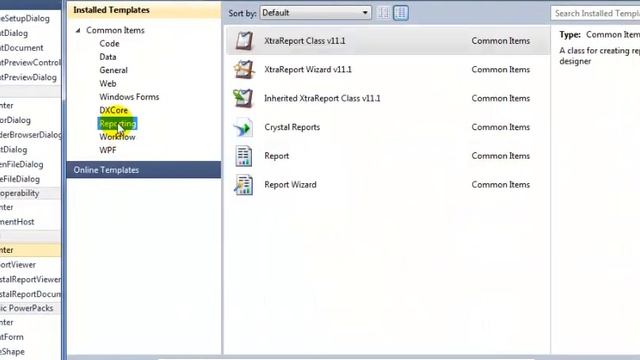Select the derBrowserDialog item in toolbox
The height and width of the screenshot is (360, 640).
click(x=30, y=135)
